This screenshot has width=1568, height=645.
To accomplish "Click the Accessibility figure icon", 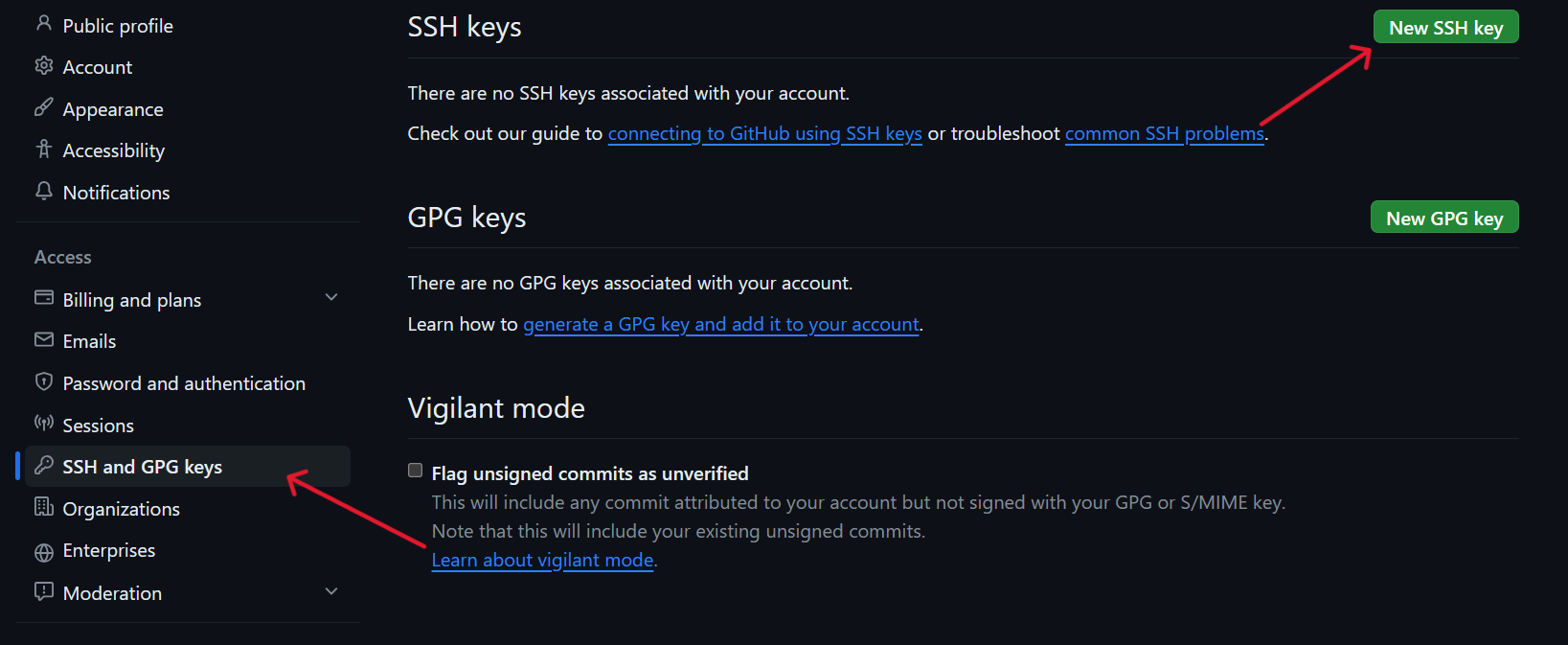I will (44, 149).
